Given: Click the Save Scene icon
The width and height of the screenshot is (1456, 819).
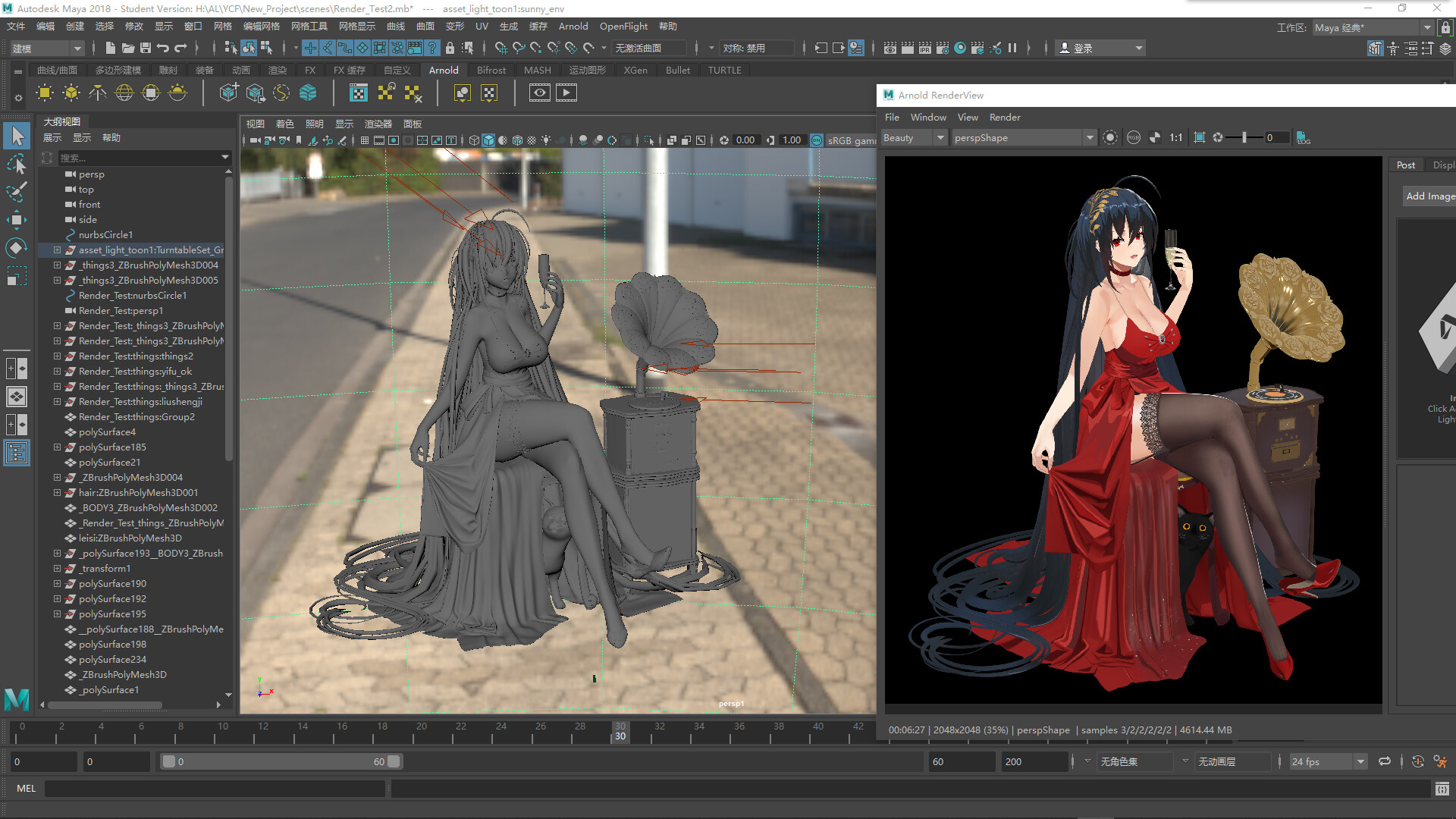Looking at the screenshot, I should [x=146, y=48].
